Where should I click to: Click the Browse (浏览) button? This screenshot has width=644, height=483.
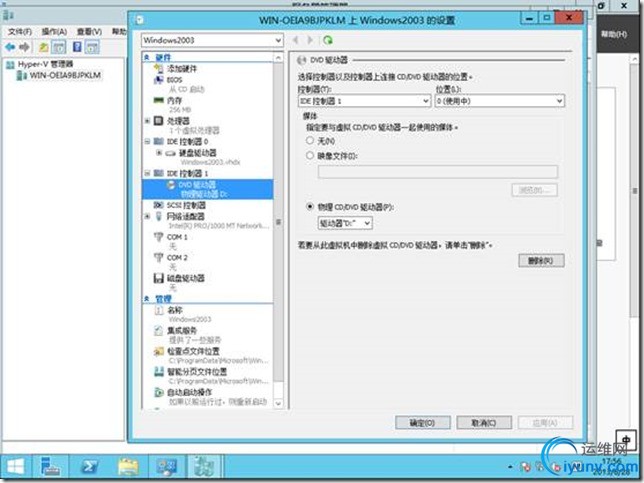534,190
